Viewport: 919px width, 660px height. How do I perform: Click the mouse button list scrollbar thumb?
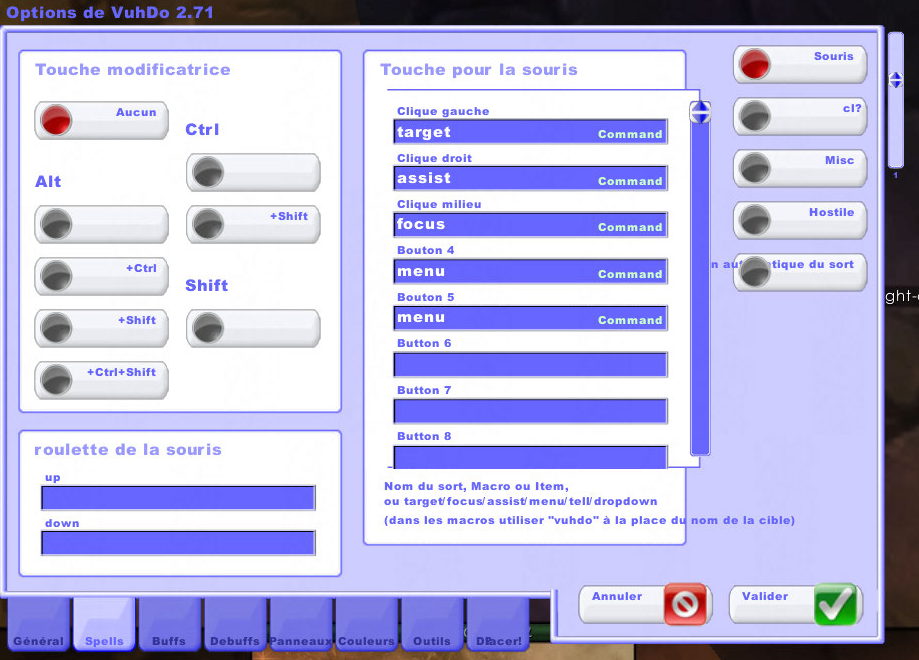pyautogui.click(x=700, y=112)
